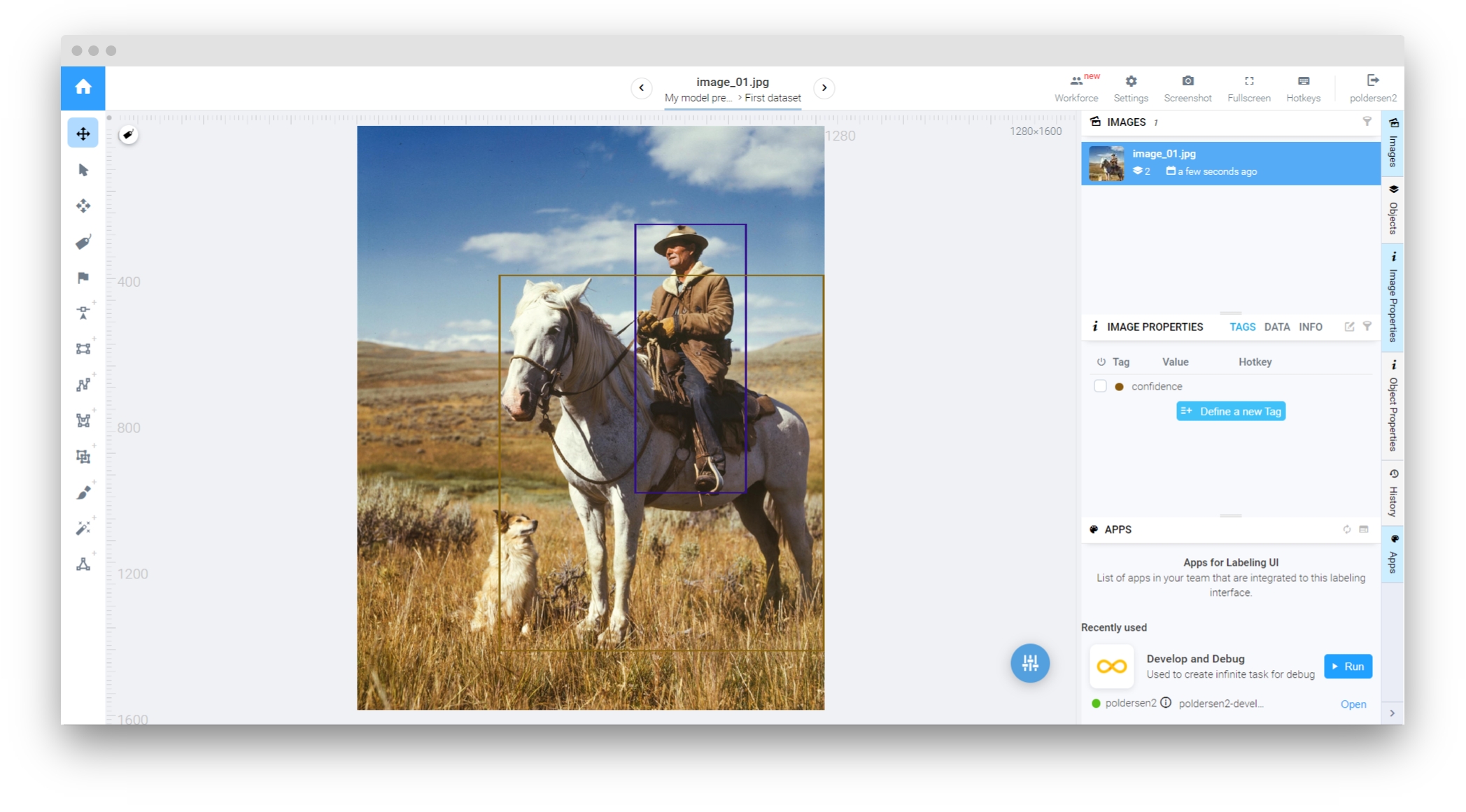Filter tags in Image Properties panel
1466x812 pixels.
point(1367,327)
